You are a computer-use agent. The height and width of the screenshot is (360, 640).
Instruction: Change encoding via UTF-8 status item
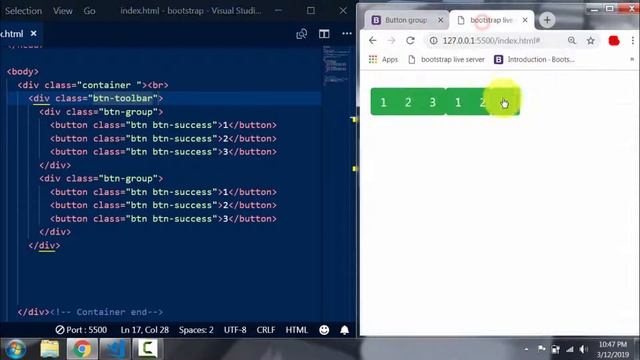click(235, 330)
